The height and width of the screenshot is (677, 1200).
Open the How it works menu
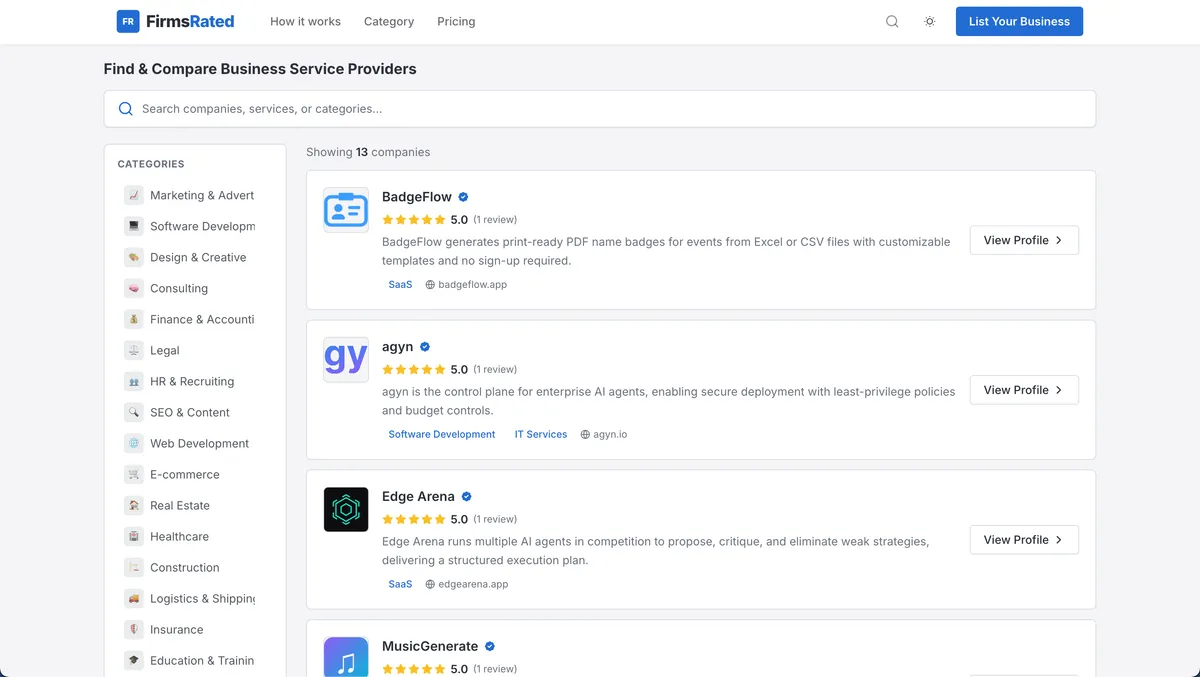(x=305, y=21)
